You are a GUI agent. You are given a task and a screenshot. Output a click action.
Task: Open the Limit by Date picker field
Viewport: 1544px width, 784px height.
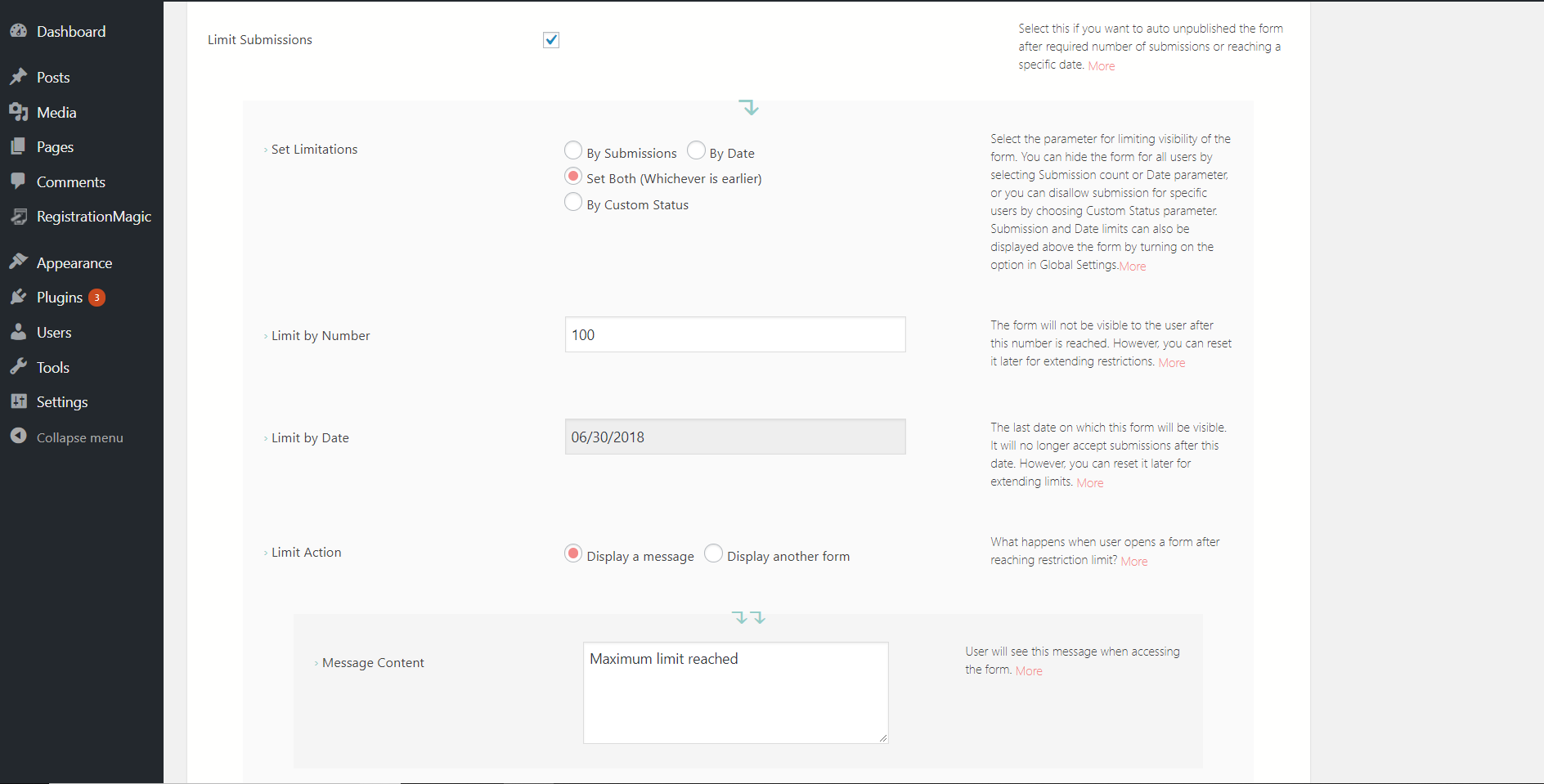click(734, 437)
